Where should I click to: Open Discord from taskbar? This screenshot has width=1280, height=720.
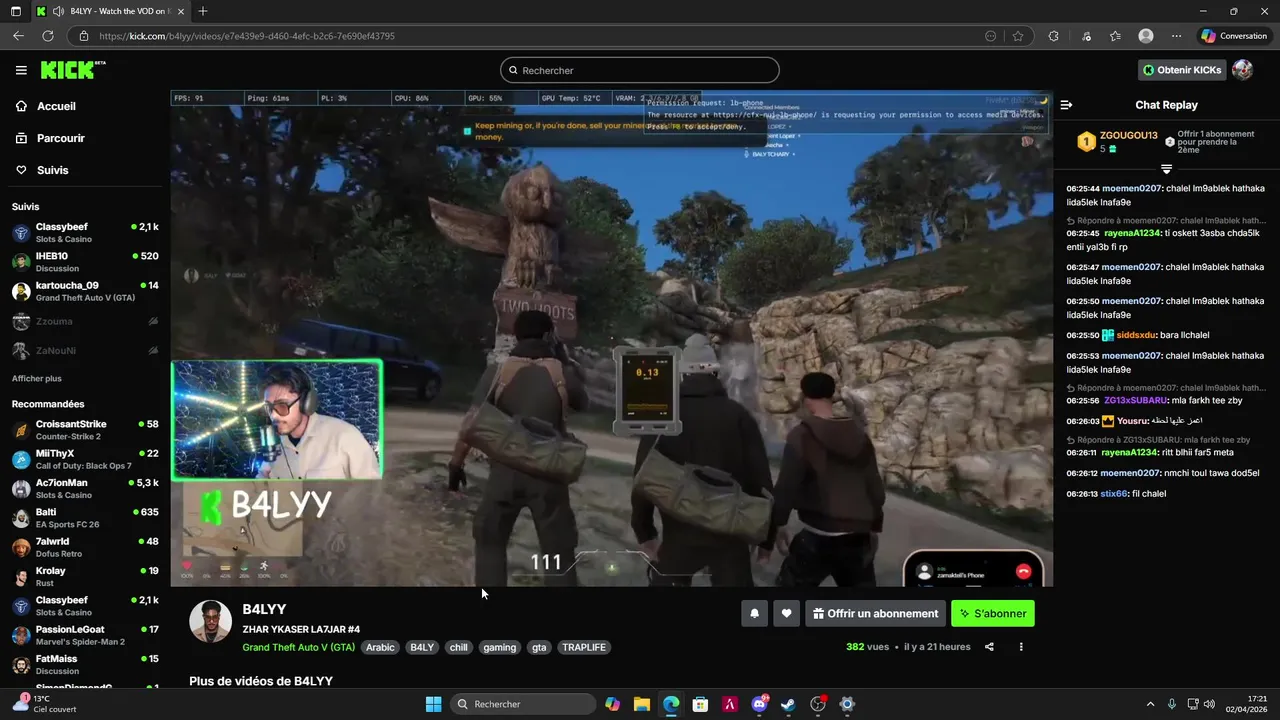pyautogui.click(x=759, y=704)
